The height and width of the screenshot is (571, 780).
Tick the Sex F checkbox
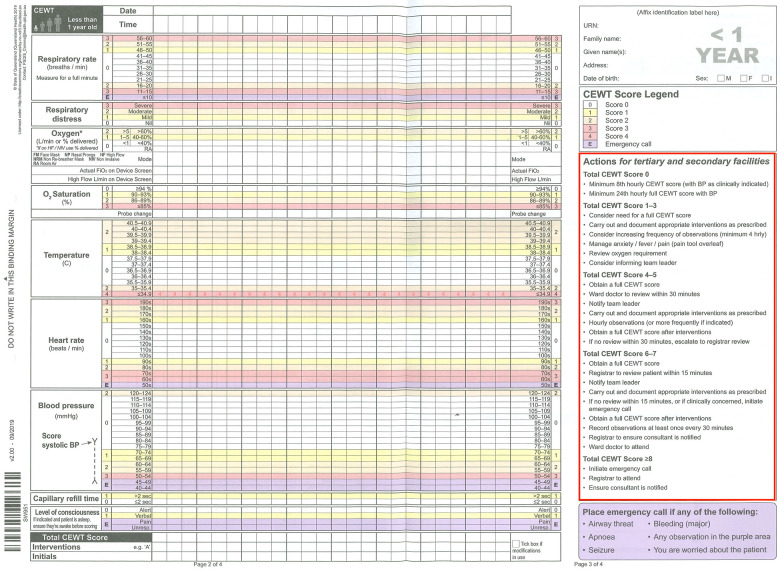point(743,78)
